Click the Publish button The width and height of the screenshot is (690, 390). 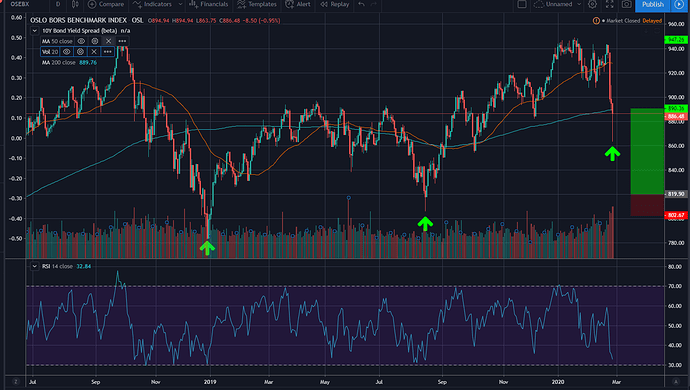[653, 4]
